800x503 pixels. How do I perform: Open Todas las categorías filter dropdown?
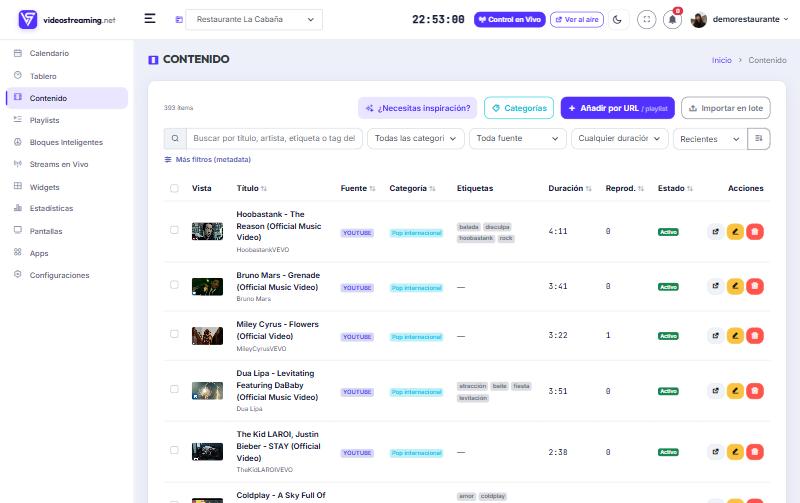pos(415,138)
